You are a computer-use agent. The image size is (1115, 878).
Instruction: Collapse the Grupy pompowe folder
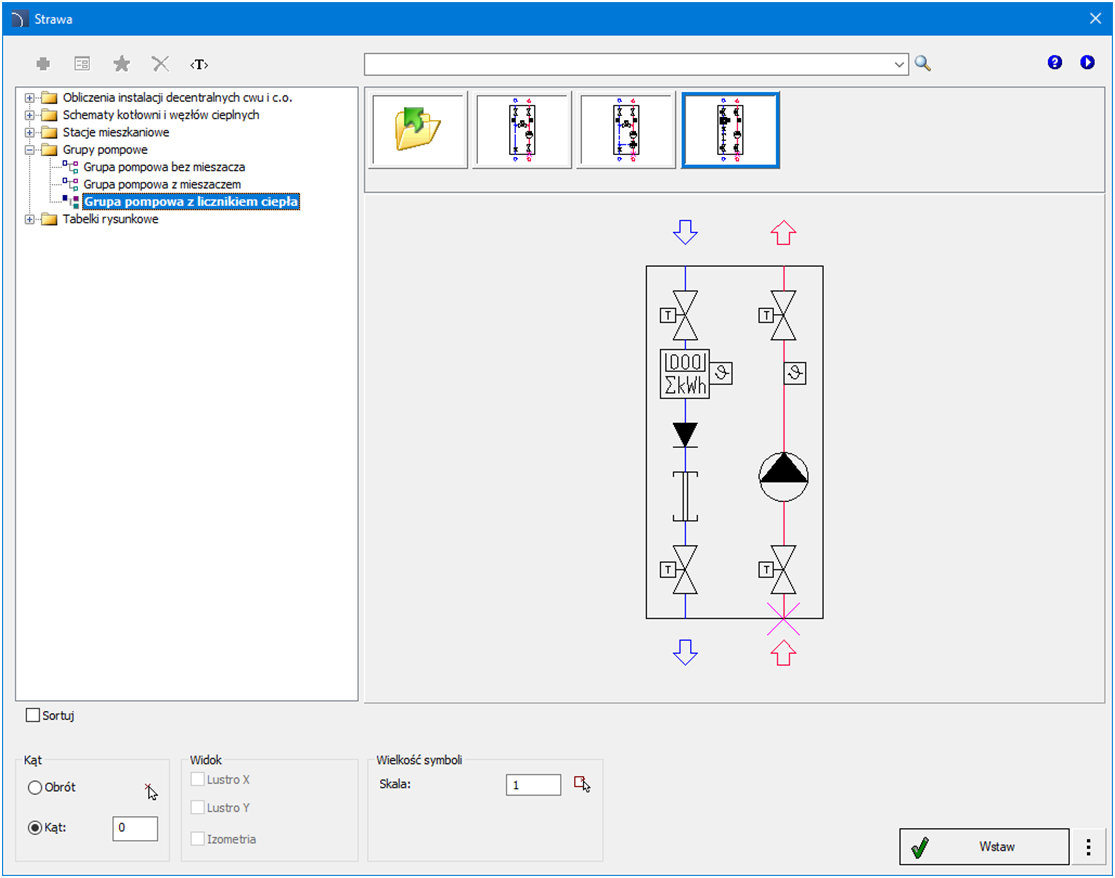[30, 150]
